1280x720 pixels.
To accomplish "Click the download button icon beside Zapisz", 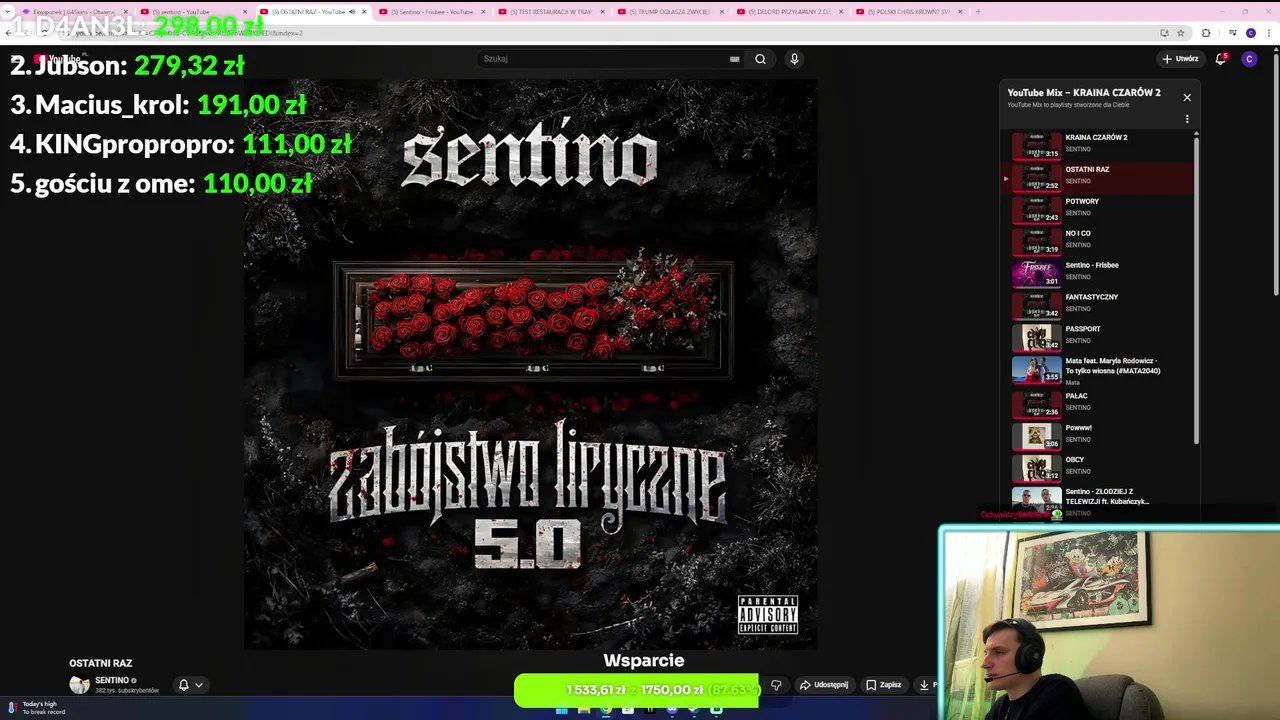I will tap(926, 685).
